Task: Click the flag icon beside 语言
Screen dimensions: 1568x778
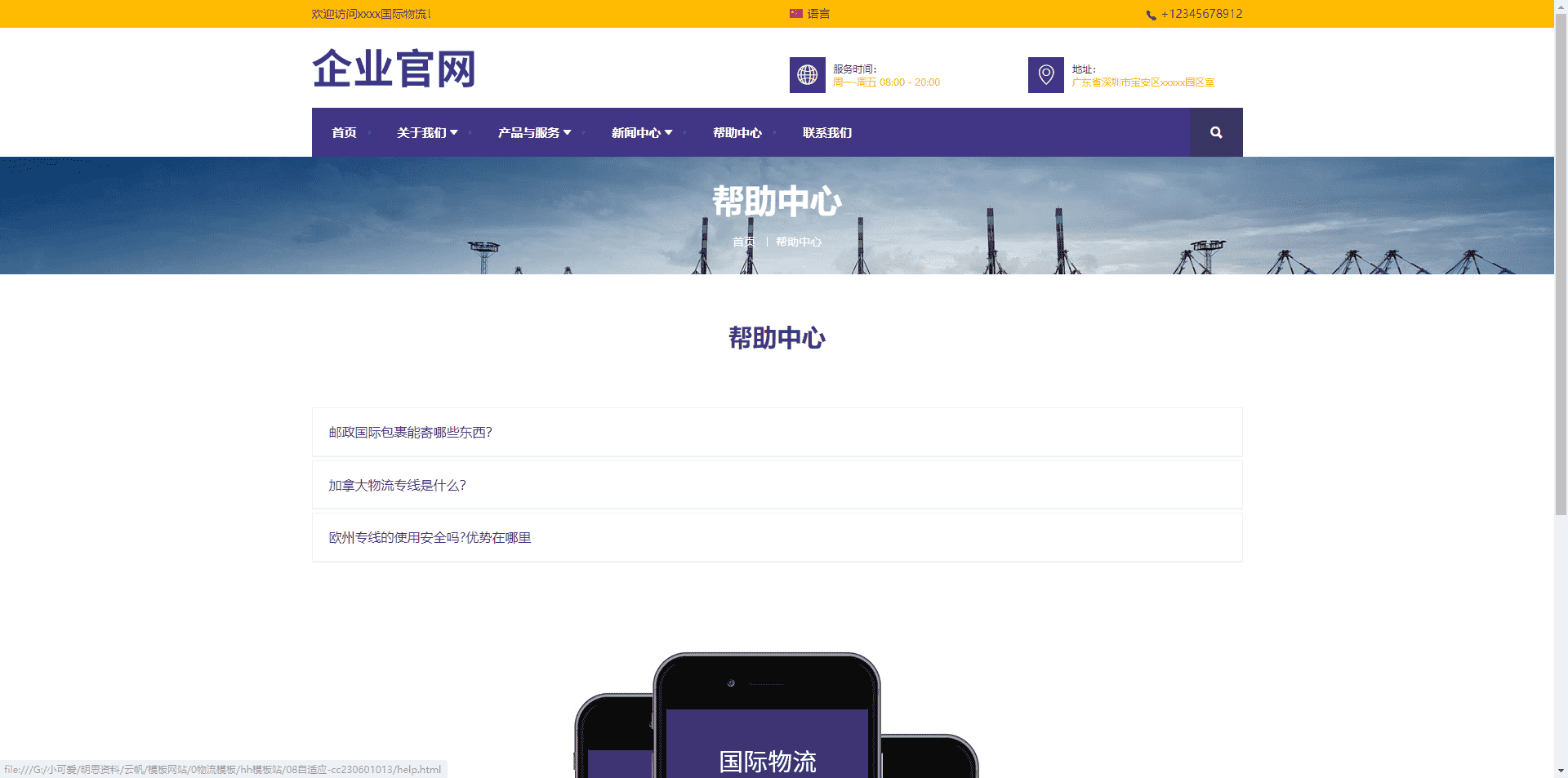Action: click(x=795, y=14)
